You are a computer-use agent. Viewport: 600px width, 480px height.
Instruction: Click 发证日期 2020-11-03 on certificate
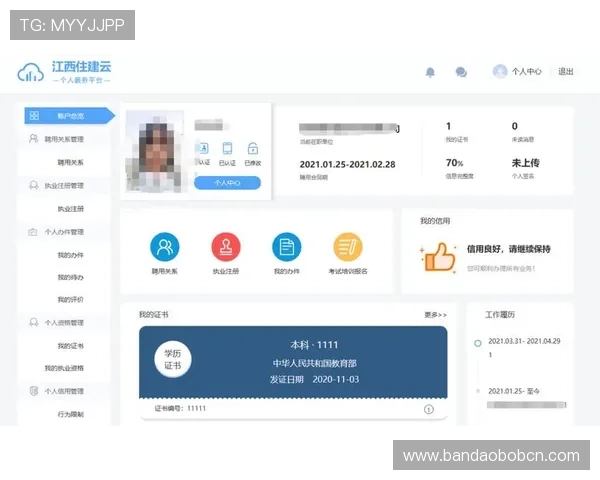click(314, 379)
